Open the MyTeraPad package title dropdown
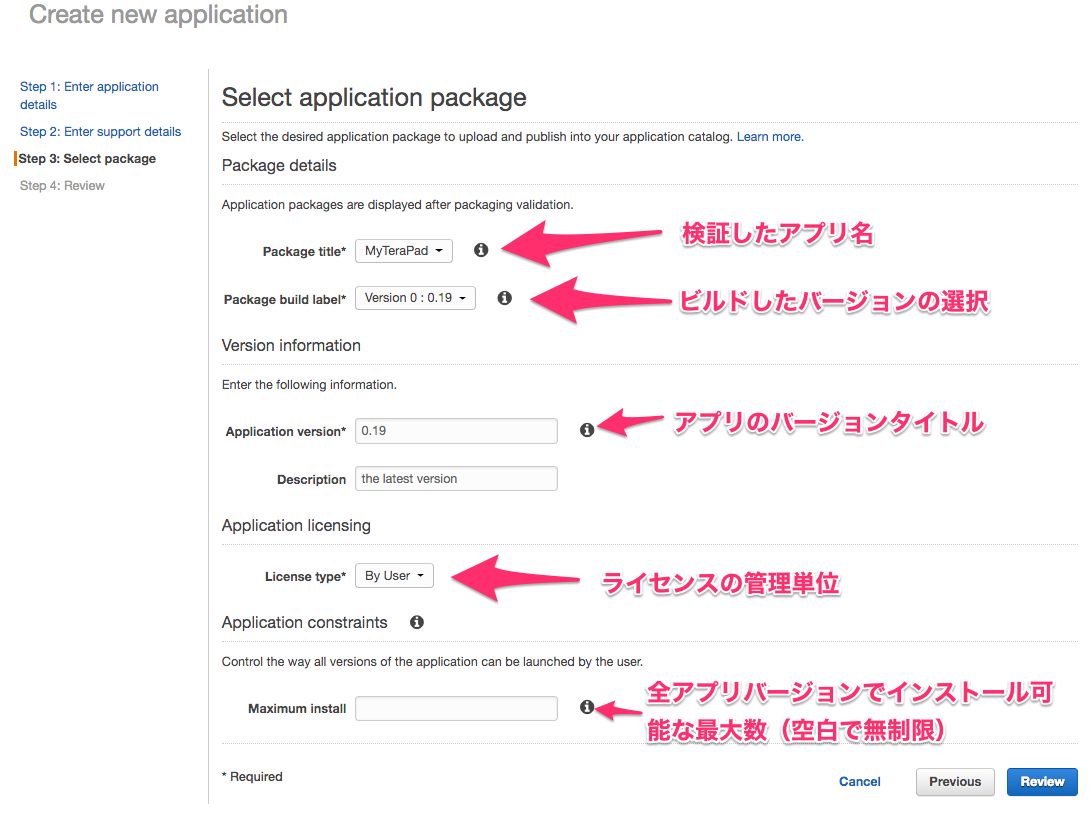This screenshot has height=819, width=1092. click(404, 250)
